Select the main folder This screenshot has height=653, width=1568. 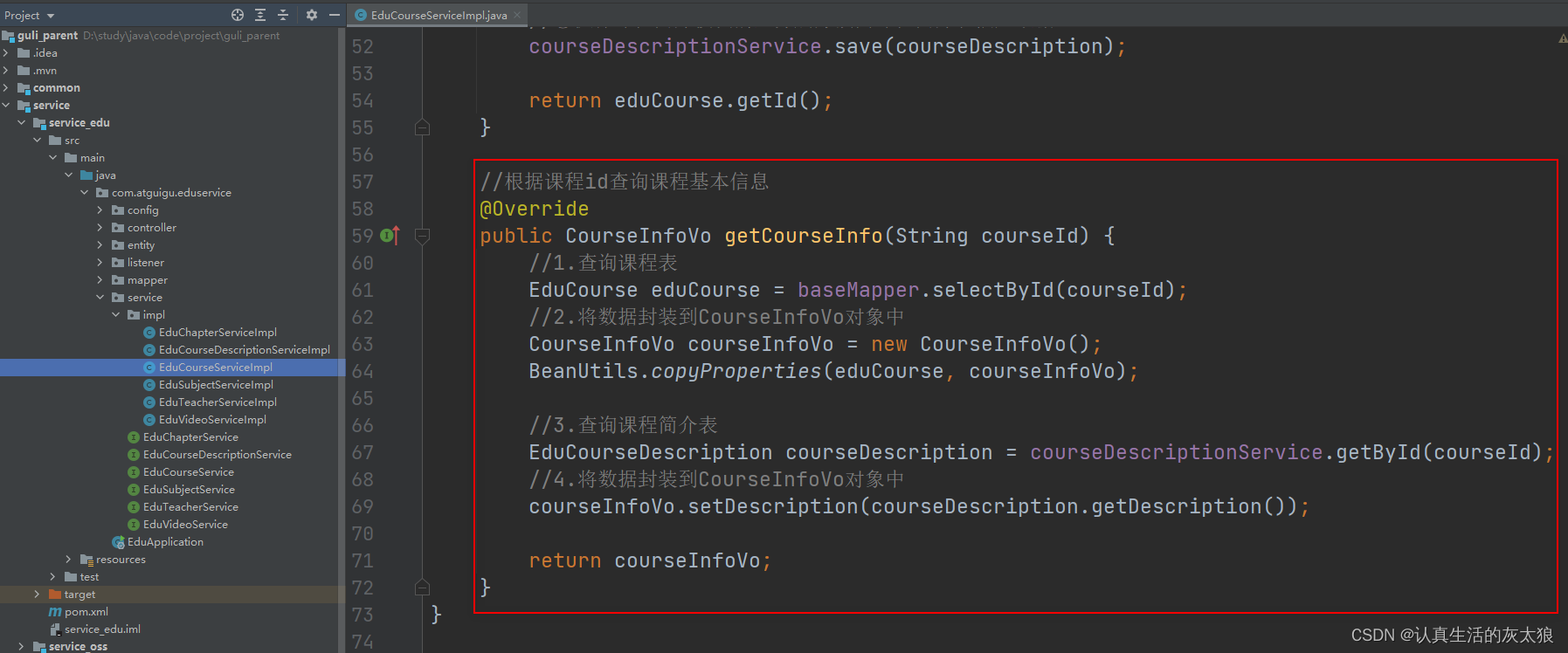92,158
